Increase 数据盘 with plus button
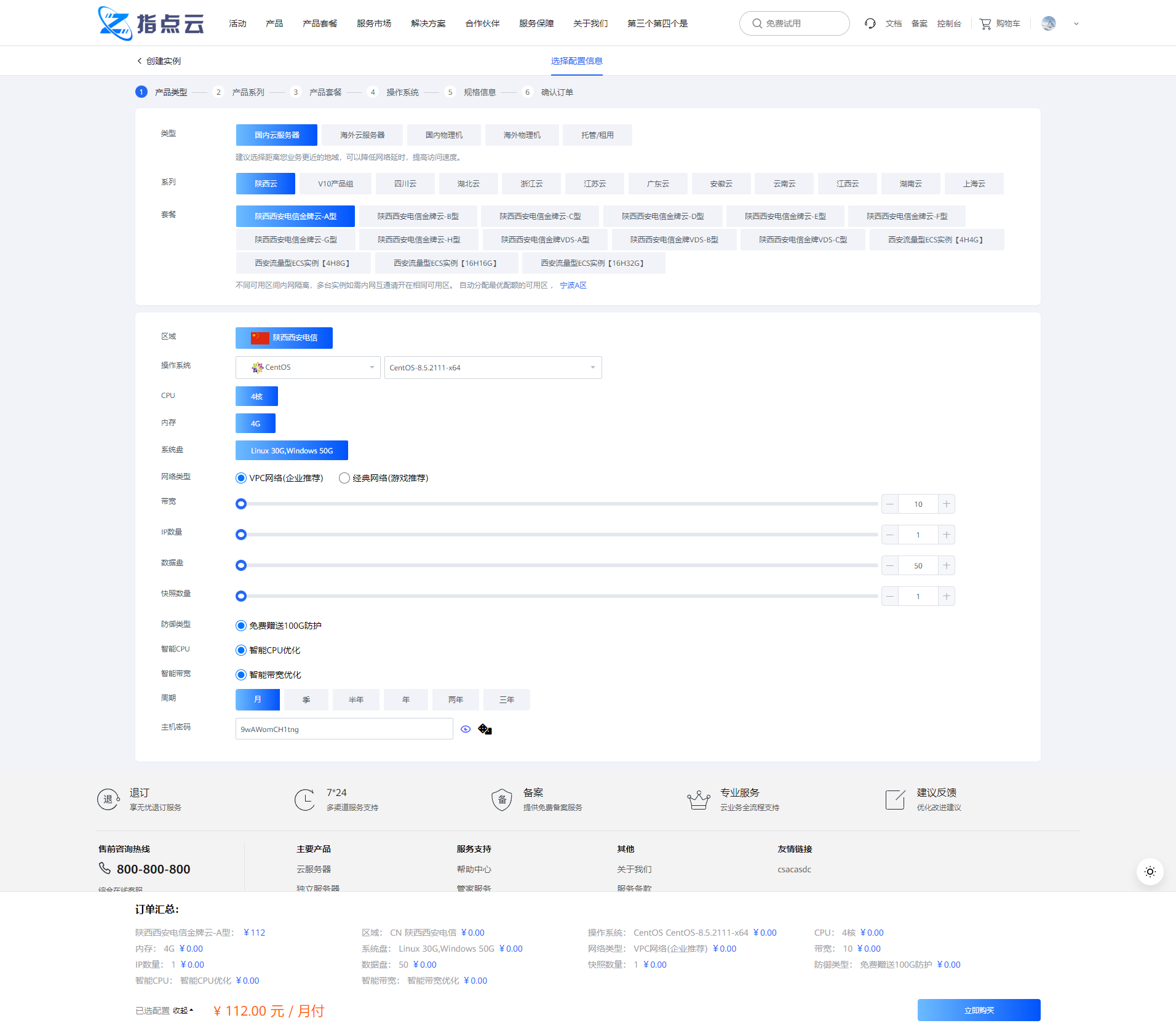This screenshot has width=1176, height=1031. pos(947,565)
